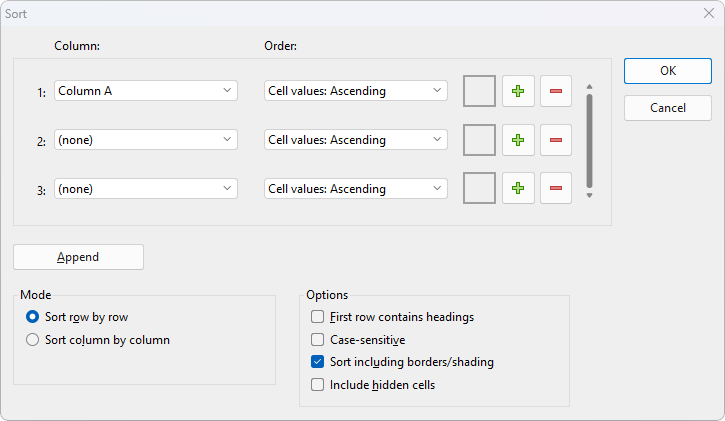Close the Sort dialog with X
The width and height of the screenshot is (725, 421).
coord(709,13)
